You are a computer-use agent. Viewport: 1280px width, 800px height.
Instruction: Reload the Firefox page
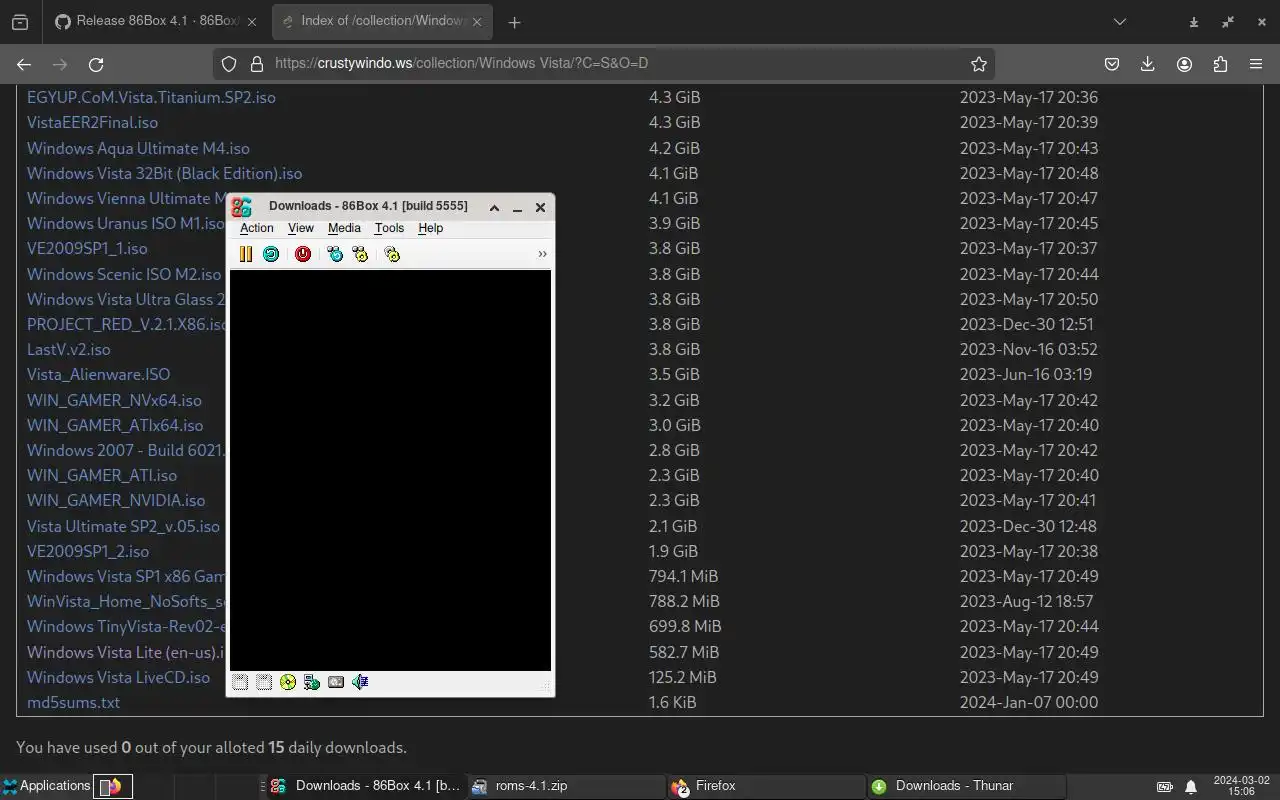pos(96,64)
